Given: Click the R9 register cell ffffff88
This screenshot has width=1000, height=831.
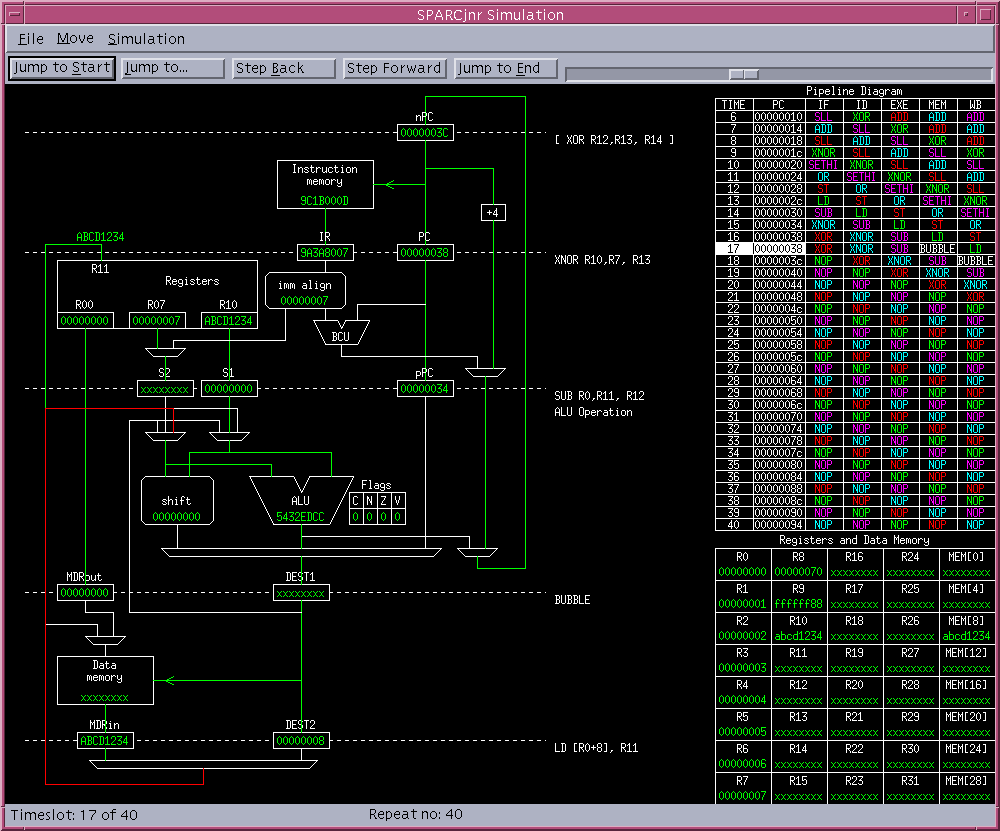Looking at the screenshot, I should point(798,596).
